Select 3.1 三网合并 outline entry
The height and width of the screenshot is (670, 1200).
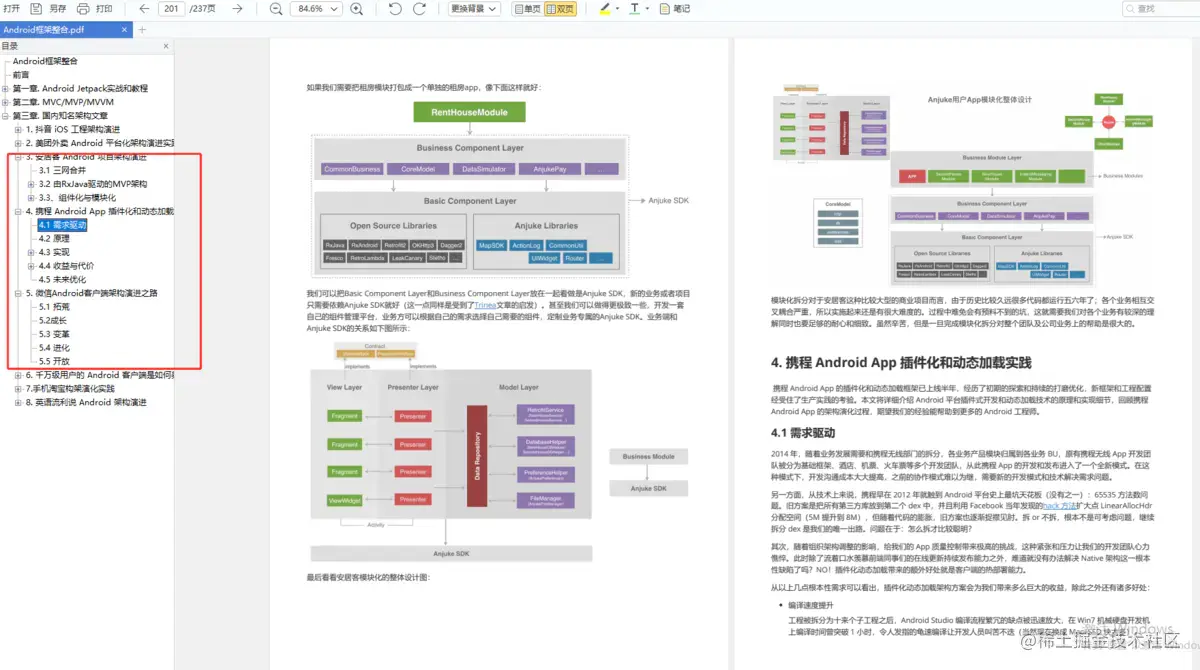[63, 170]
